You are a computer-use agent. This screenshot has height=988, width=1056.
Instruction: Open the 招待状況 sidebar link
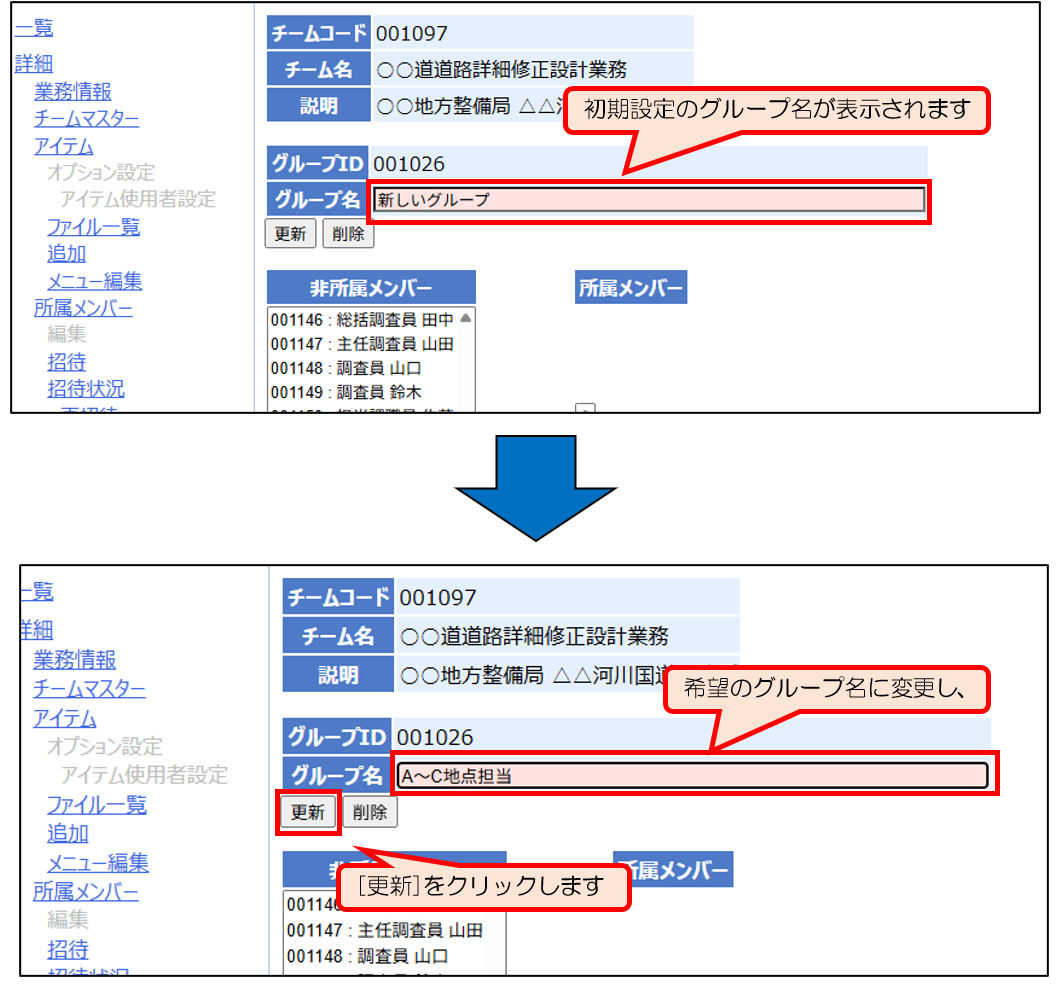click(86, 389)
